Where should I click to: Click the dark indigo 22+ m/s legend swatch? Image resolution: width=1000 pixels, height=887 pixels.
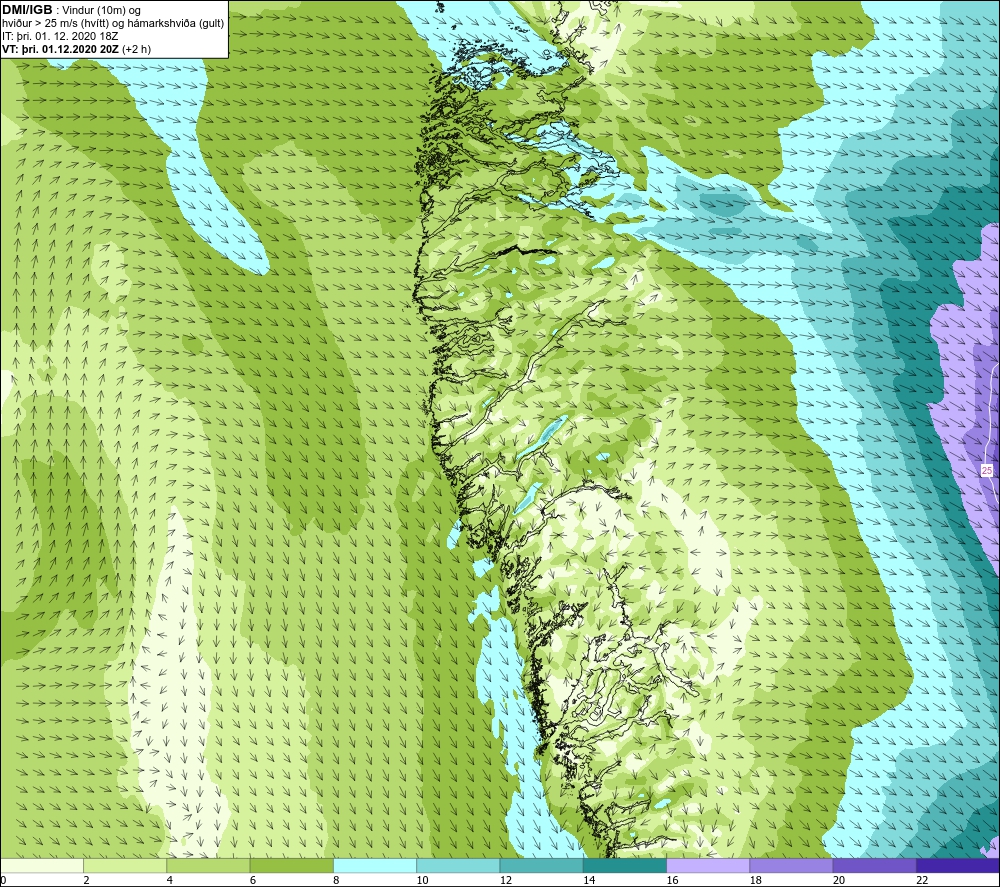[x=958, y=865]
